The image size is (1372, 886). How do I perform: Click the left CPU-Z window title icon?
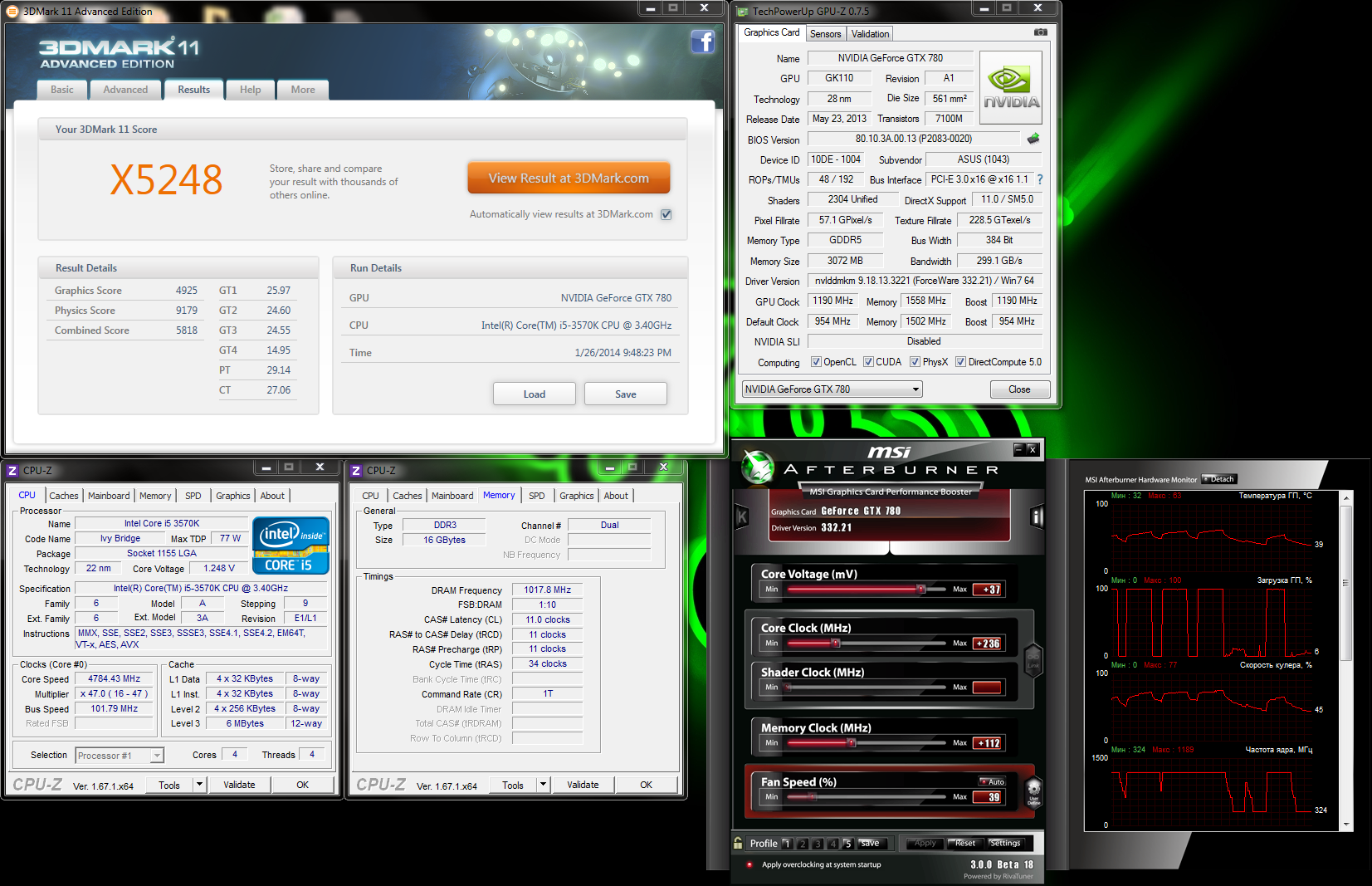12,471
